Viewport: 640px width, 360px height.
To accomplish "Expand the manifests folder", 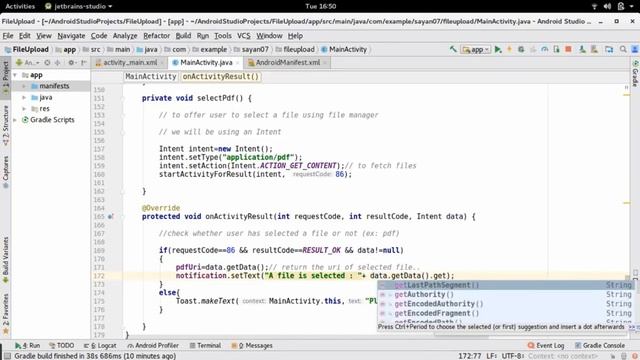I will point(24,86).
